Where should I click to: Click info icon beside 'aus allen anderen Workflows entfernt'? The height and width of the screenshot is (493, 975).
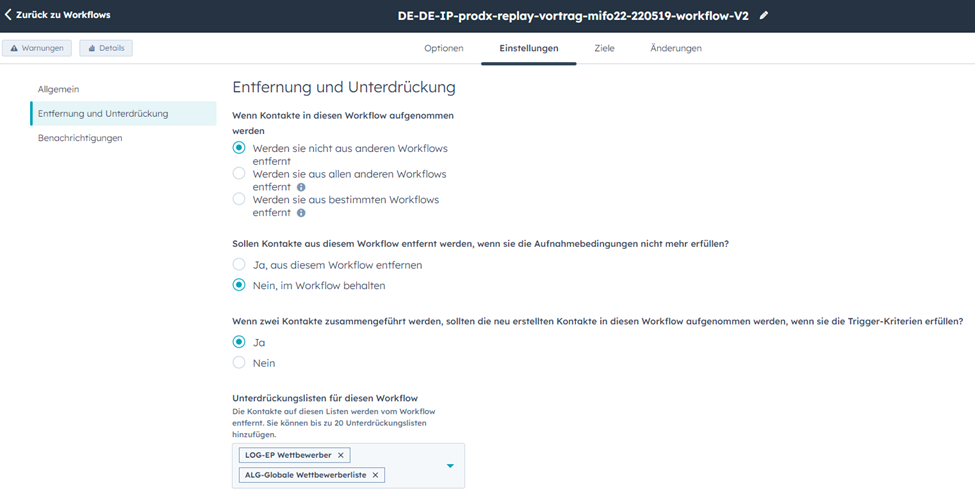(301, 187)
